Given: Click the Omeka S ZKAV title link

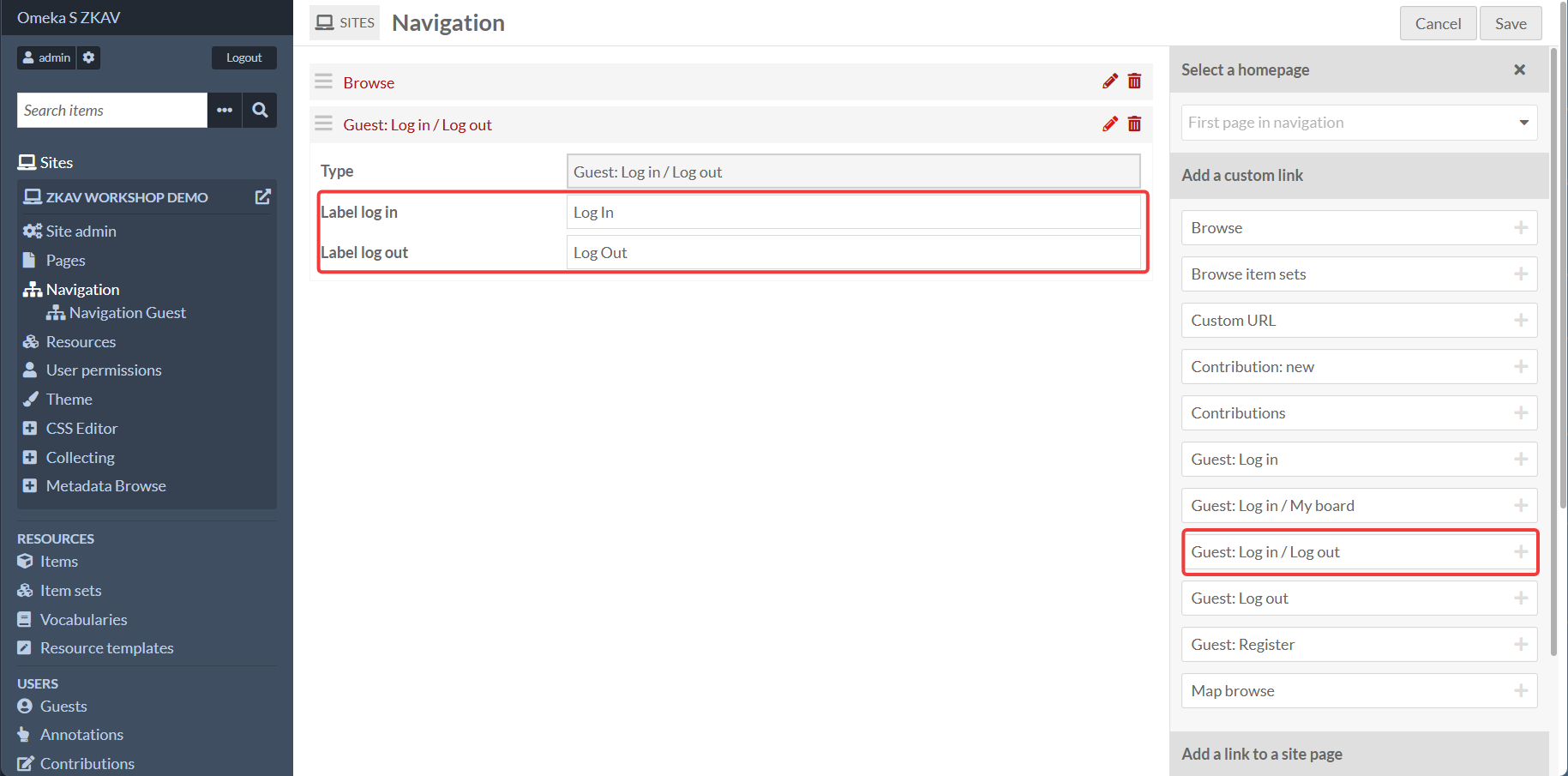Looking at the screenshot, I should (x=69, y=17).
